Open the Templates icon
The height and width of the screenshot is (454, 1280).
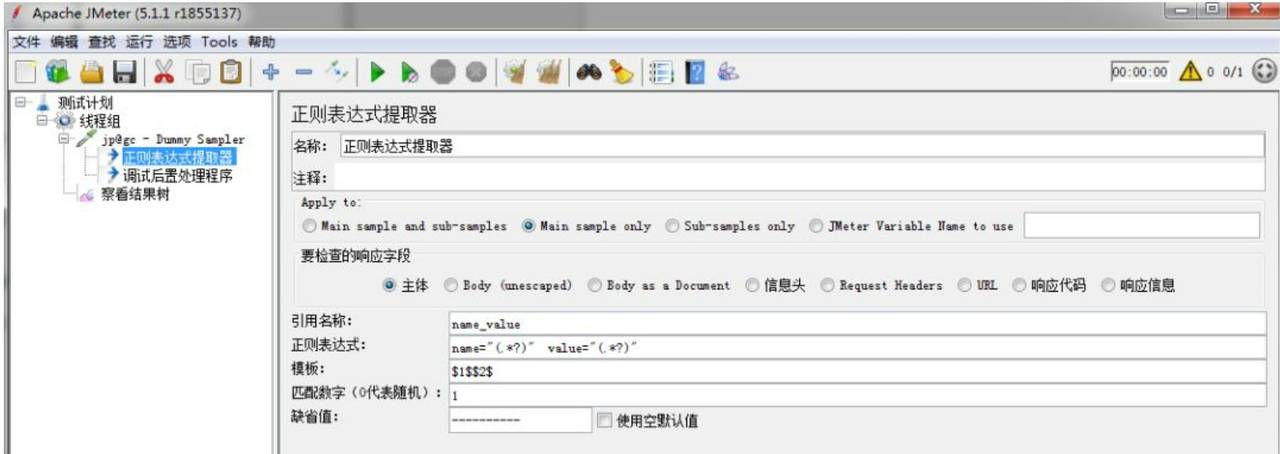(x=58, y=72)
